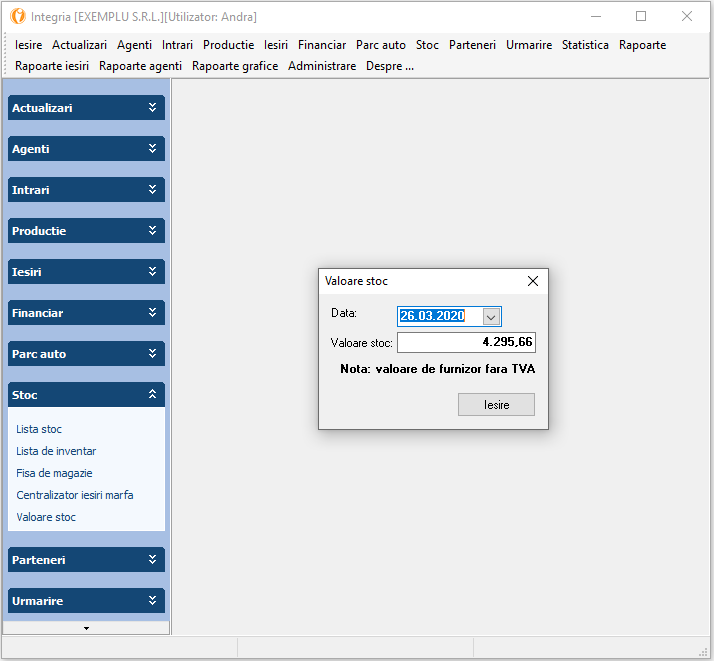714x661 pixels.
Task: Click the Iesire button in dialog
Action: pyautogui.click(x=496, y=405)
